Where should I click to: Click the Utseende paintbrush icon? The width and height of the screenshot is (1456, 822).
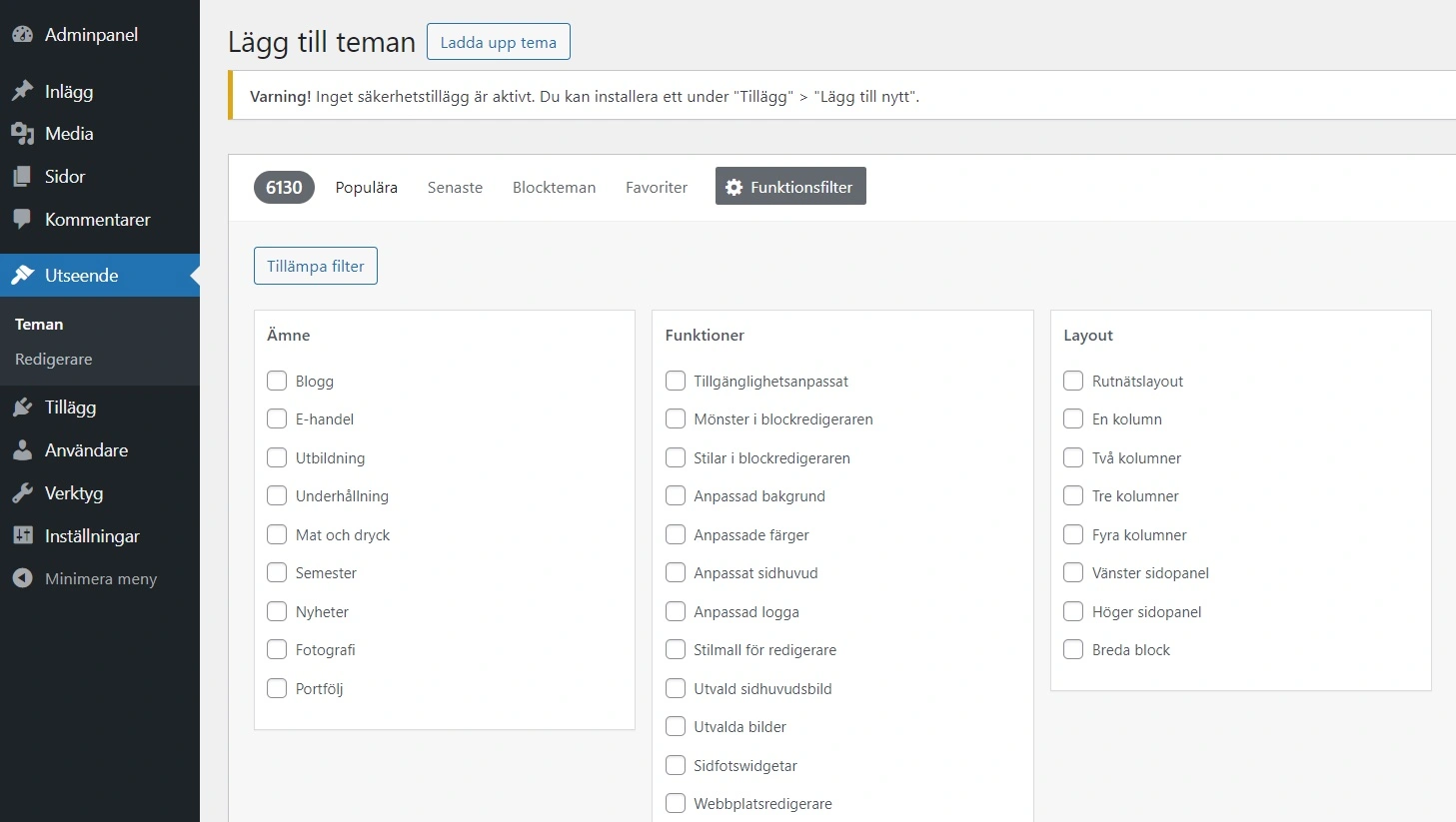point(22,276)
